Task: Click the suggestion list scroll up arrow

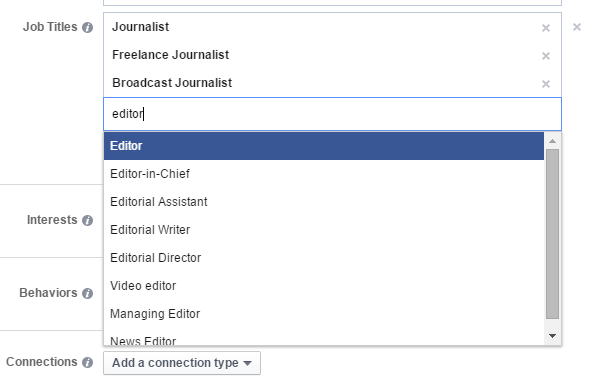Action: 552,141
